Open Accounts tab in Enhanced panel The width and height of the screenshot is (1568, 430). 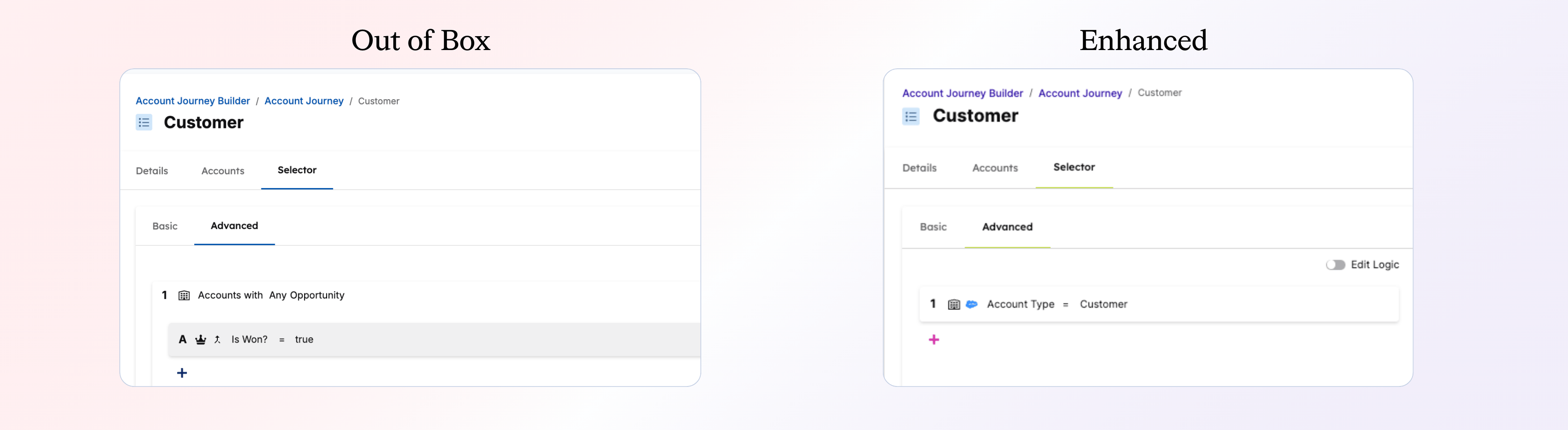(x=995, y=168)
